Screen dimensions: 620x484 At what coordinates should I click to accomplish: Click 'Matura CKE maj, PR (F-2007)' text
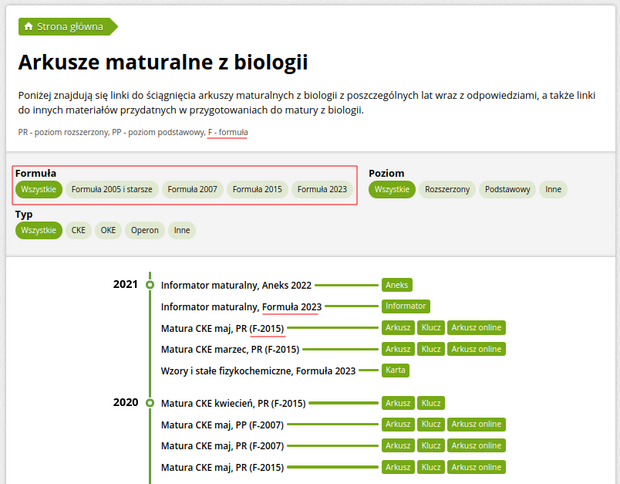click(222, 446)
